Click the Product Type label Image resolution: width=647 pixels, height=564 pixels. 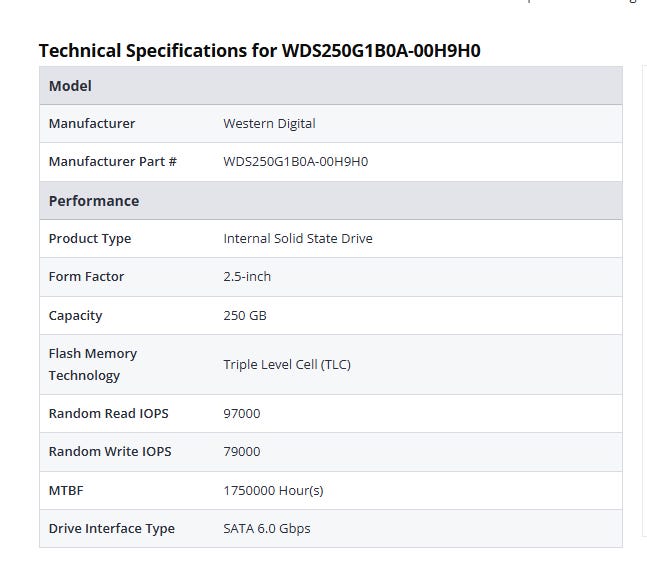[x=90, y=239]
